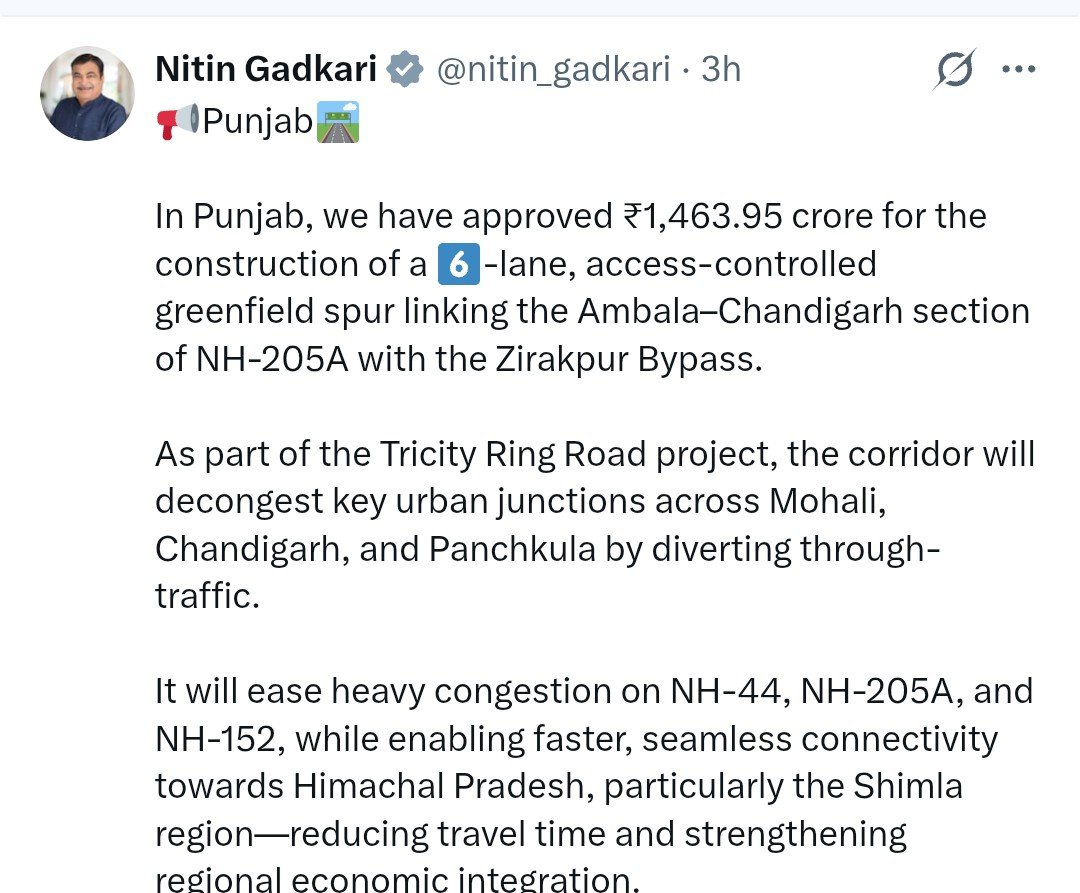Click the red megaphone emoji
Screen dimensions: 1080x893
[x=178, y=124]
